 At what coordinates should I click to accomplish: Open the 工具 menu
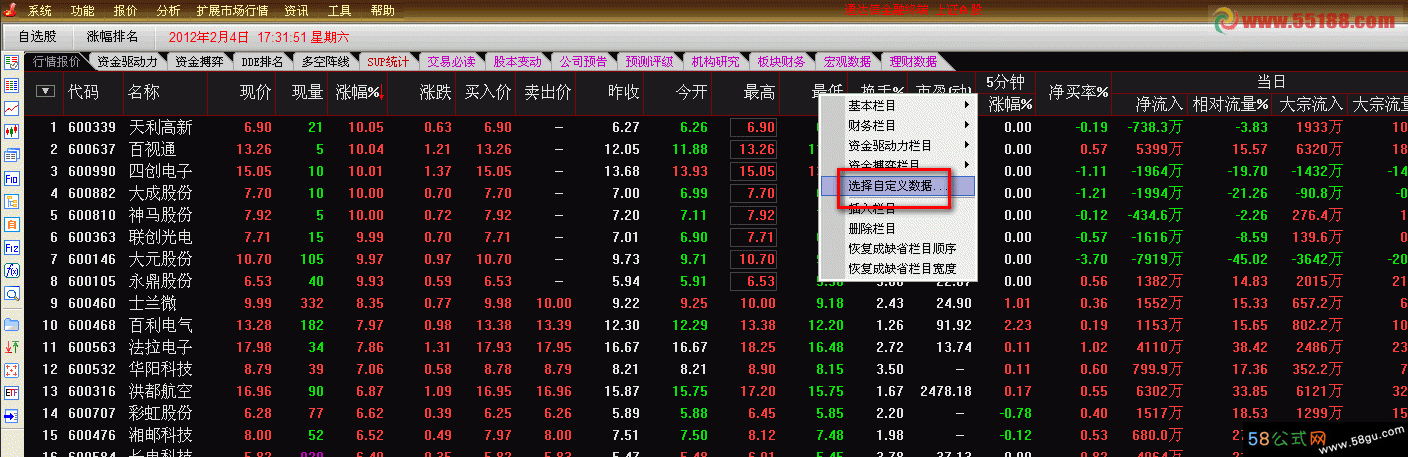click(x=340, y=11)
